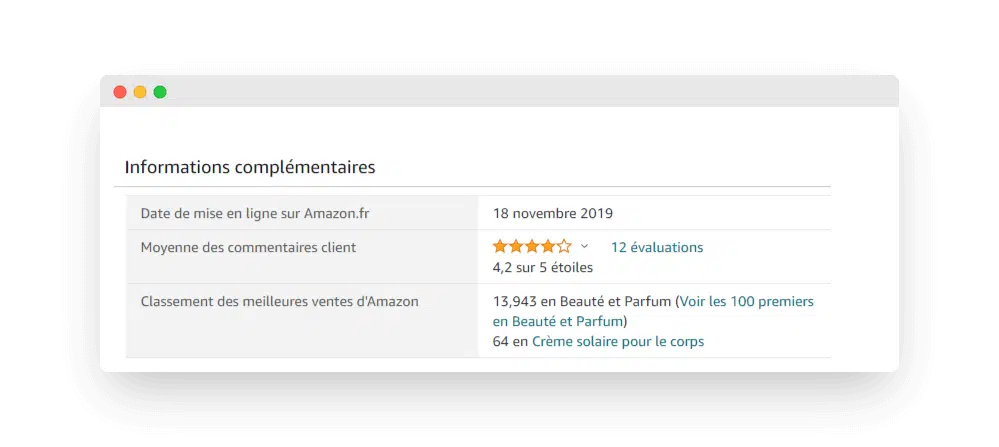Viewport: 999px width, 447px height.
Task: Click the 13,943 en Beauté et Parfum rank
Action: (582, 301)
